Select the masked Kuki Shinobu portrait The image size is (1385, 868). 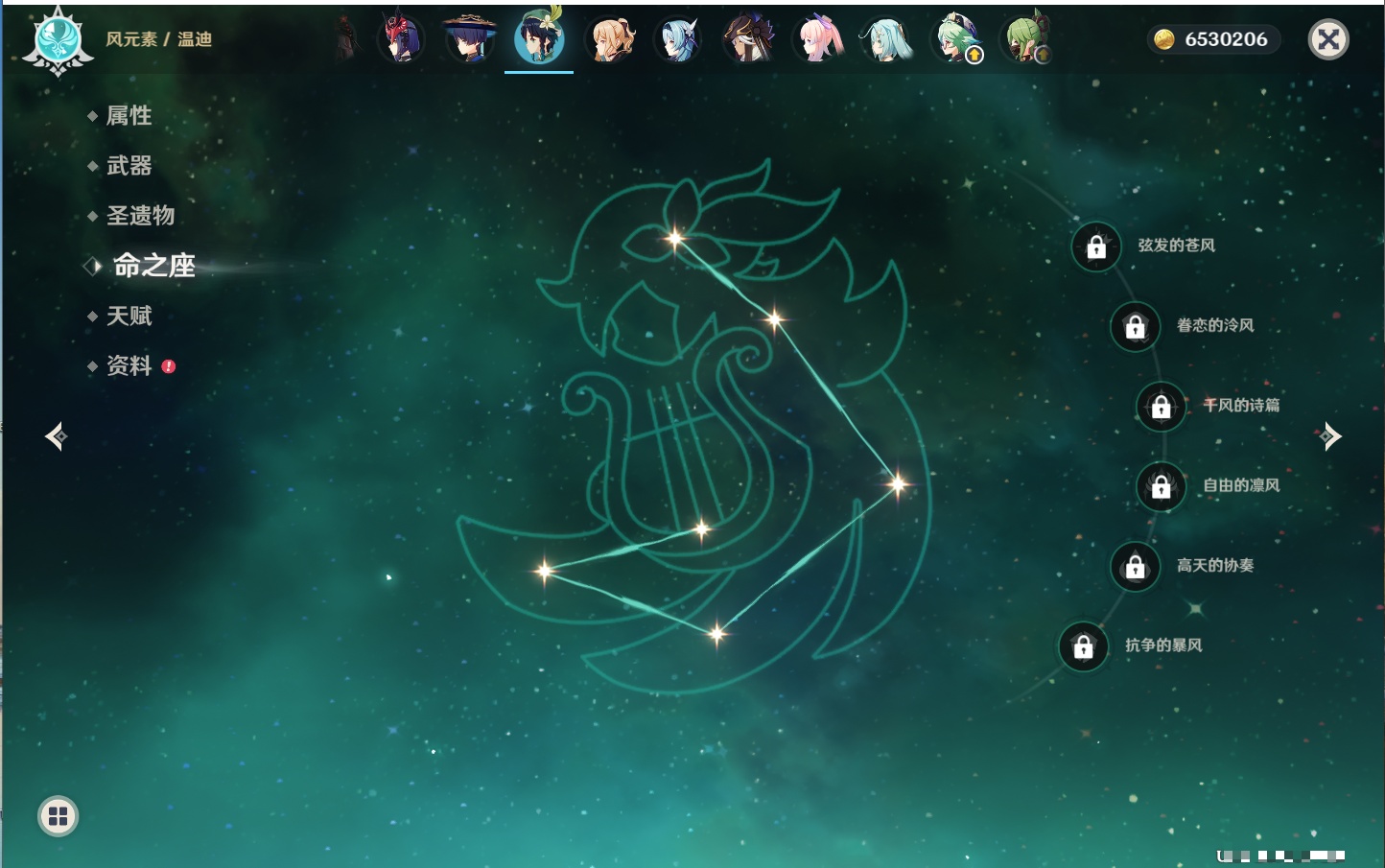(x=1025, y=39)
